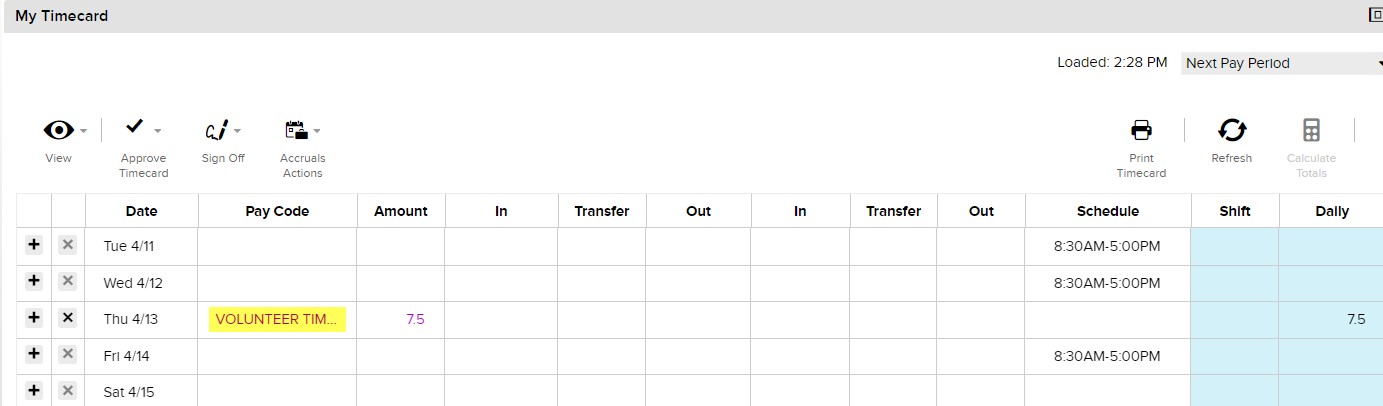Expand the Accruals Actions dropdown arrow

[317, 131]
